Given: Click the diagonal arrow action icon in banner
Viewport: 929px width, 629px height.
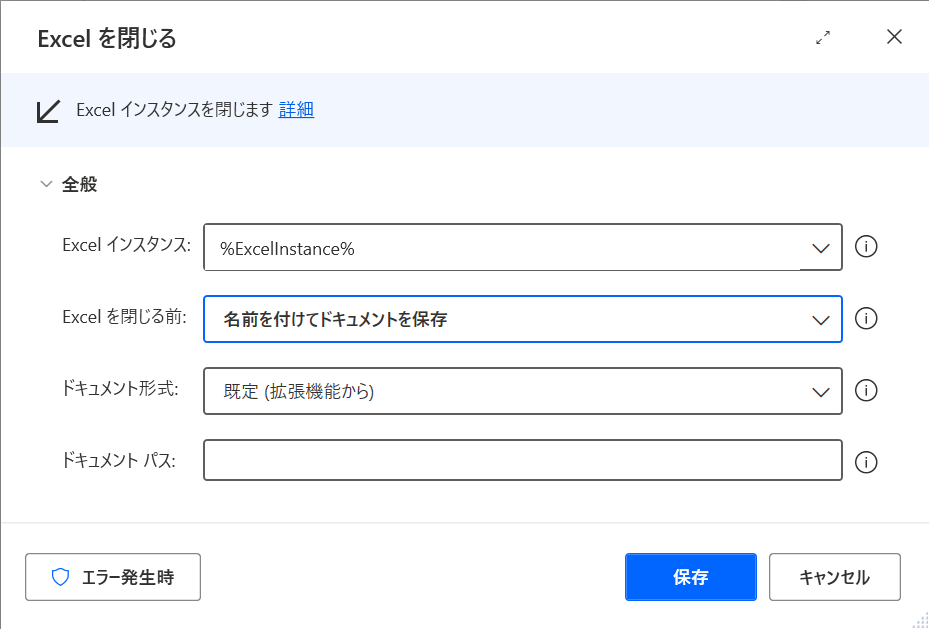Looking at the screenshot, I should (x=48, y=111).
